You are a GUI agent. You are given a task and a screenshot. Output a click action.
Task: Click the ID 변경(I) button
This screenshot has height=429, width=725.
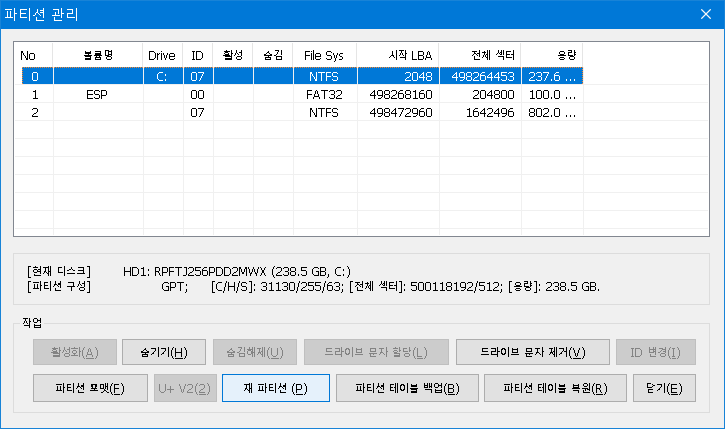(x=656, y=352)
